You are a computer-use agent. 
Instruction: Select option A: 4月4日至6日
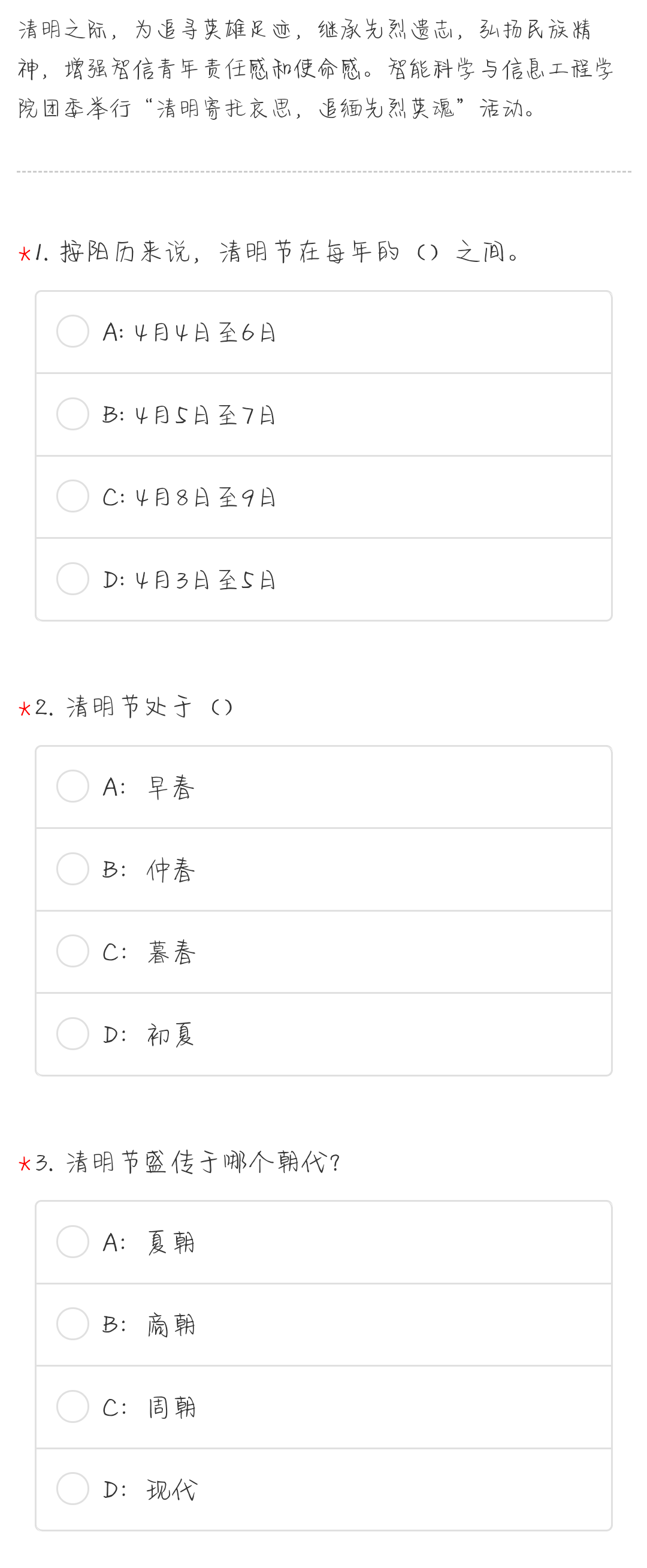click(73, 331)
